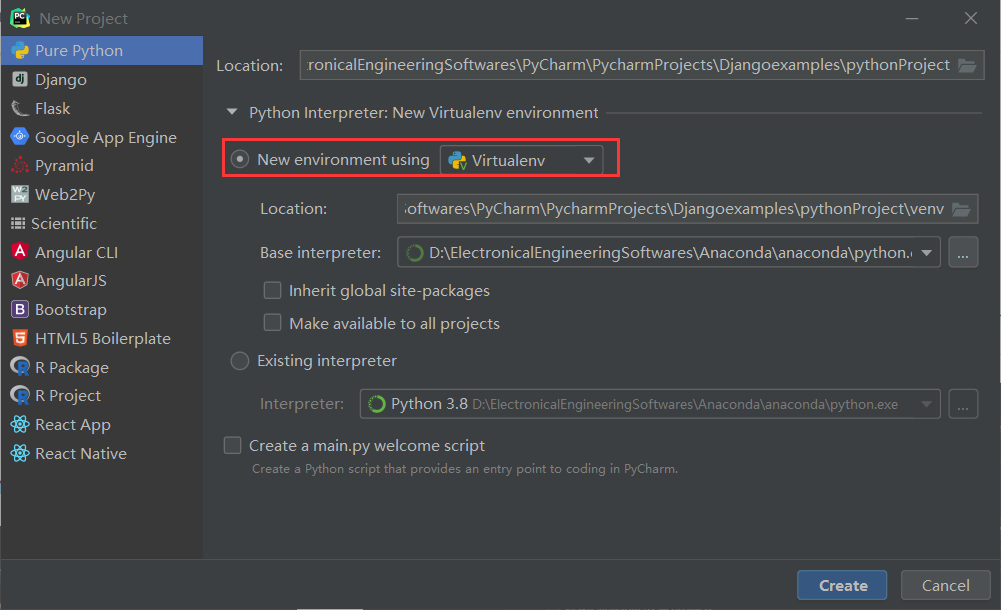Select HTML5 Boilerplate in project list
This screenshot has height=610, width=1001.
(102, 338)
